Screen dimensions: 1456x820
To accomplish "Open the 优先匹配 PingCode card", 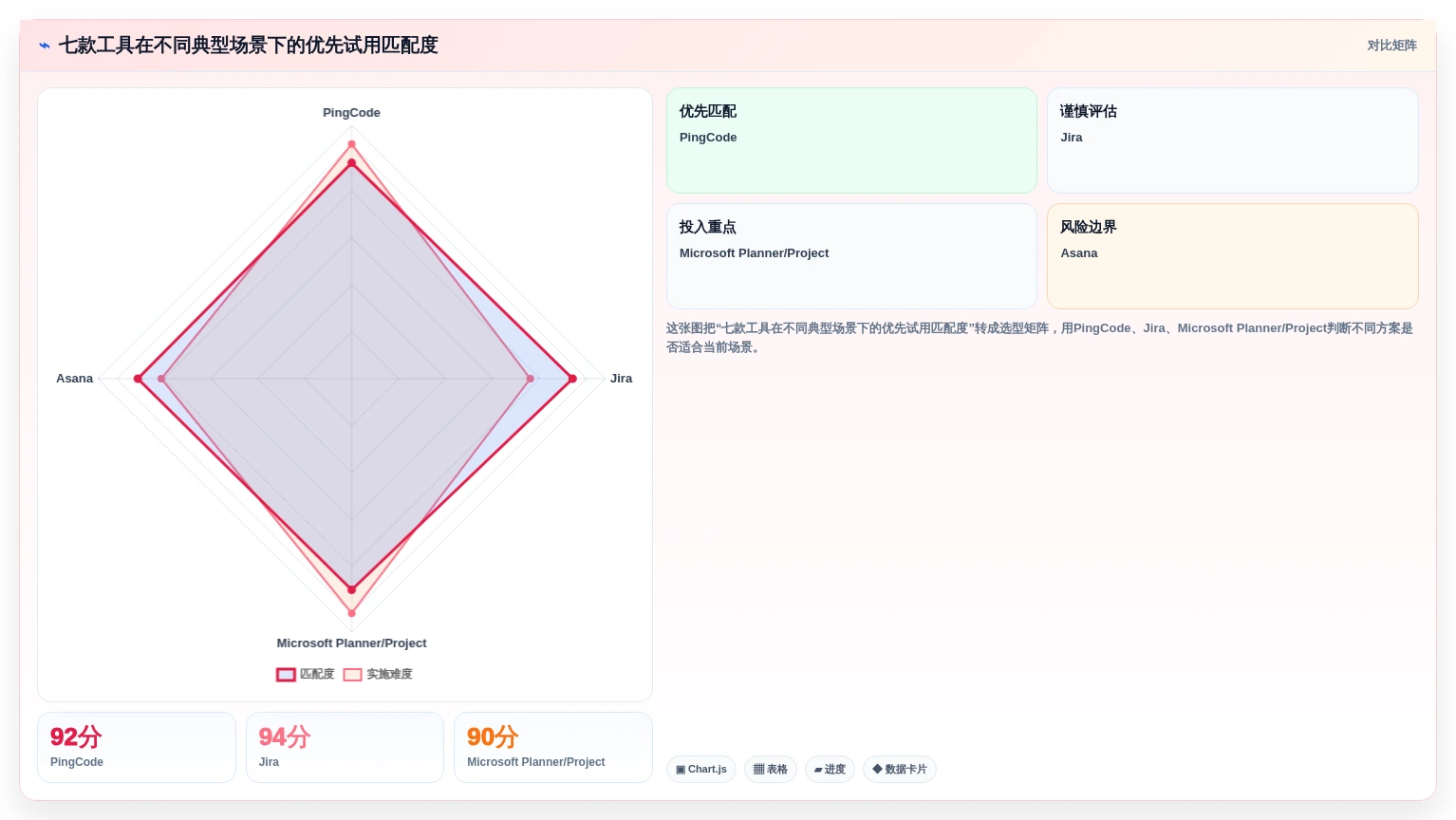I will 851,140.
